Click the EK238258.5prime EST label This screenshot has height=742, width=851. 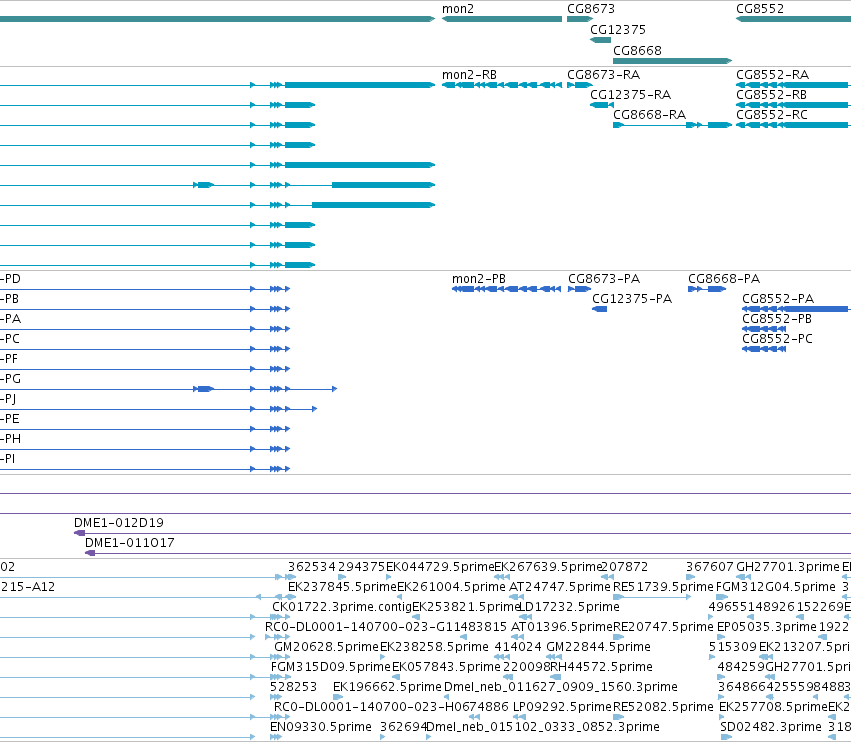[434, 647]
